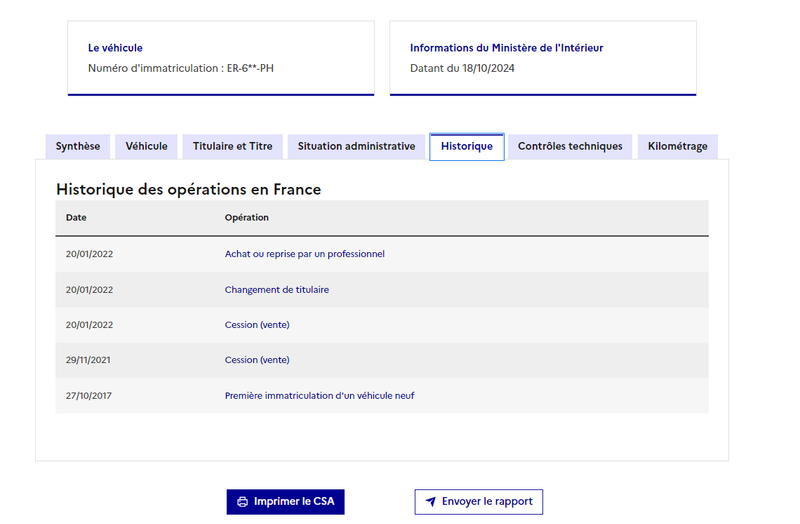The height and width of the screenshot is (524, 800).
Task: Select the Situation administrative tab
Action: tap(357, 146)
